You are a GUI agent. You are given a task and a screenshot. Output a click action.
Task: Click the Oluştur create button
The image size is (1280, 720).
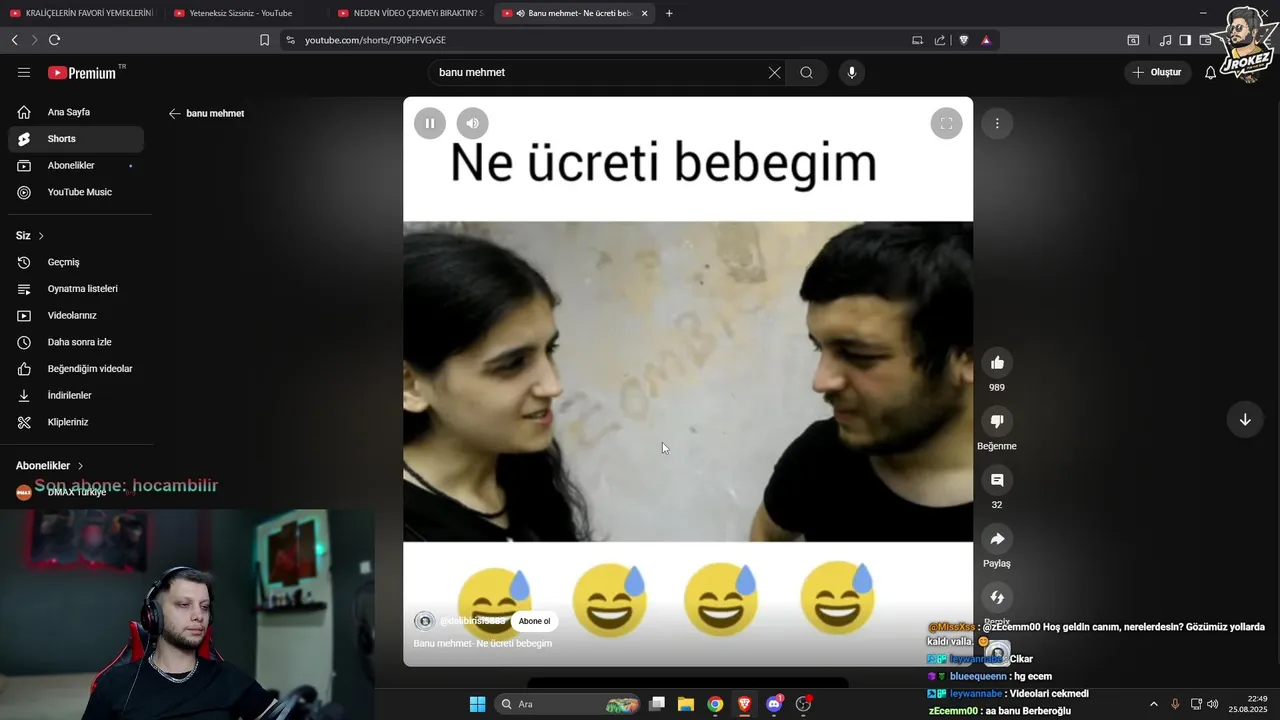[x=1157, y=72]
